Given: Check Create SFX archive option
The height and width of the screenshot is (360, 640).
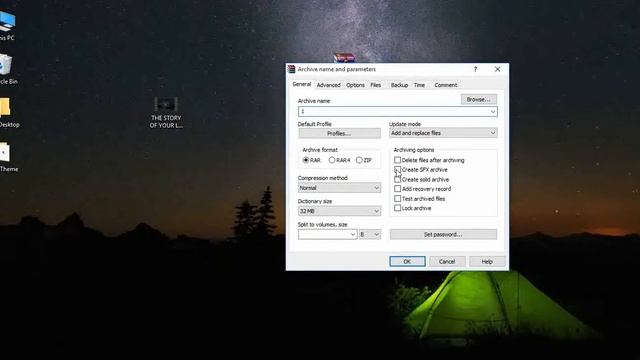Looking at the screenshot, I should 398,169.
